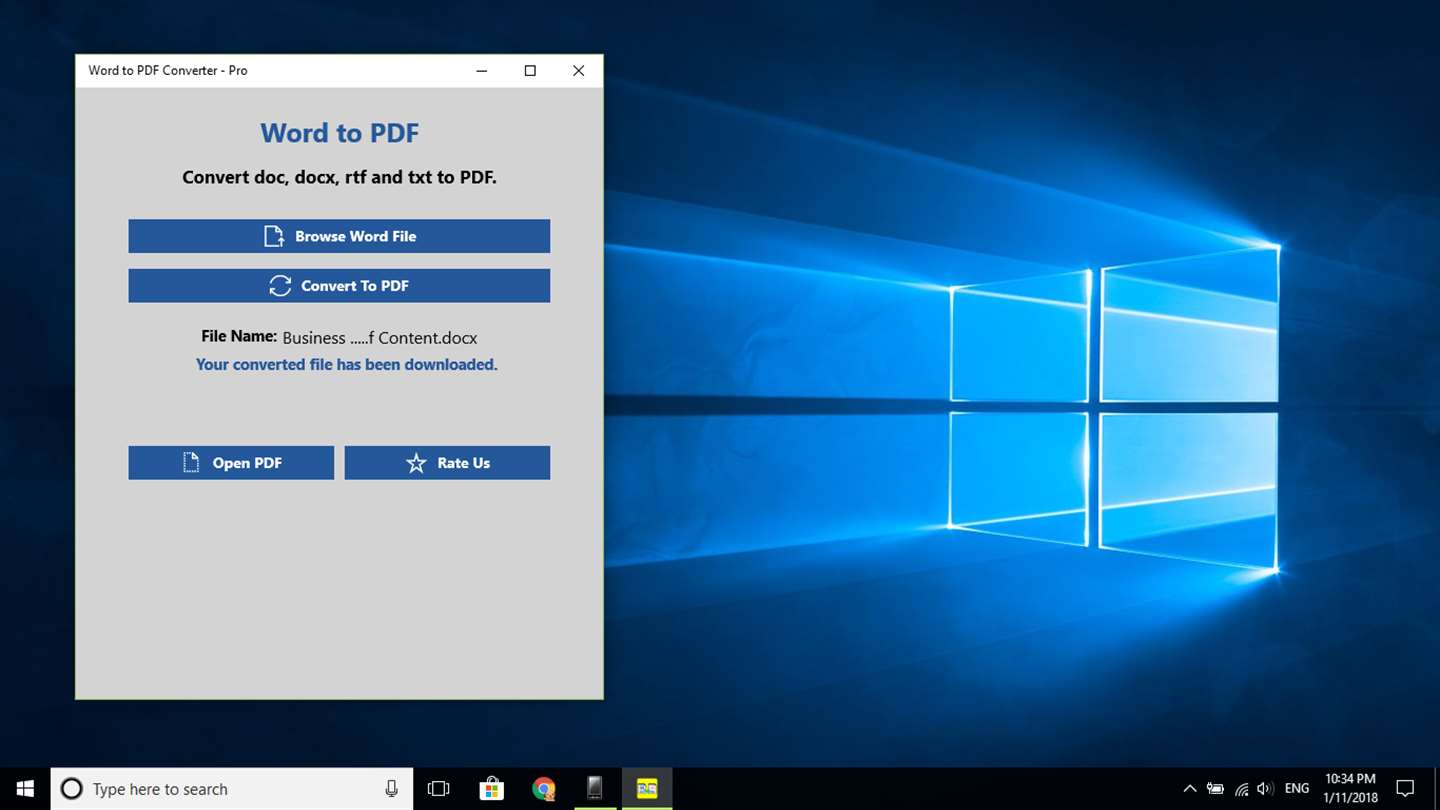
Task: Show hidden system tray icons
Action: tap(1190, 789)
